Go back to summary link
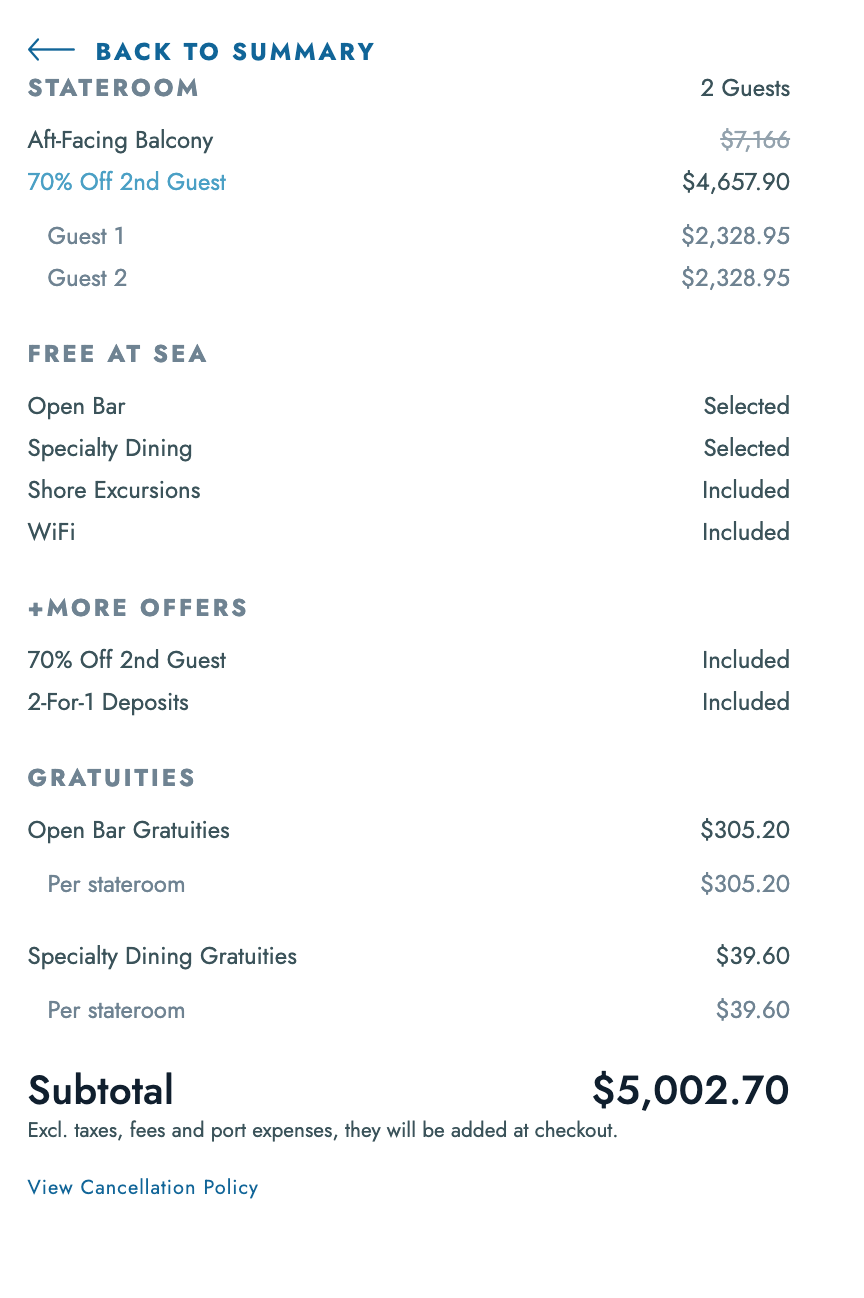864x1298 pixels. pos(234,52)
